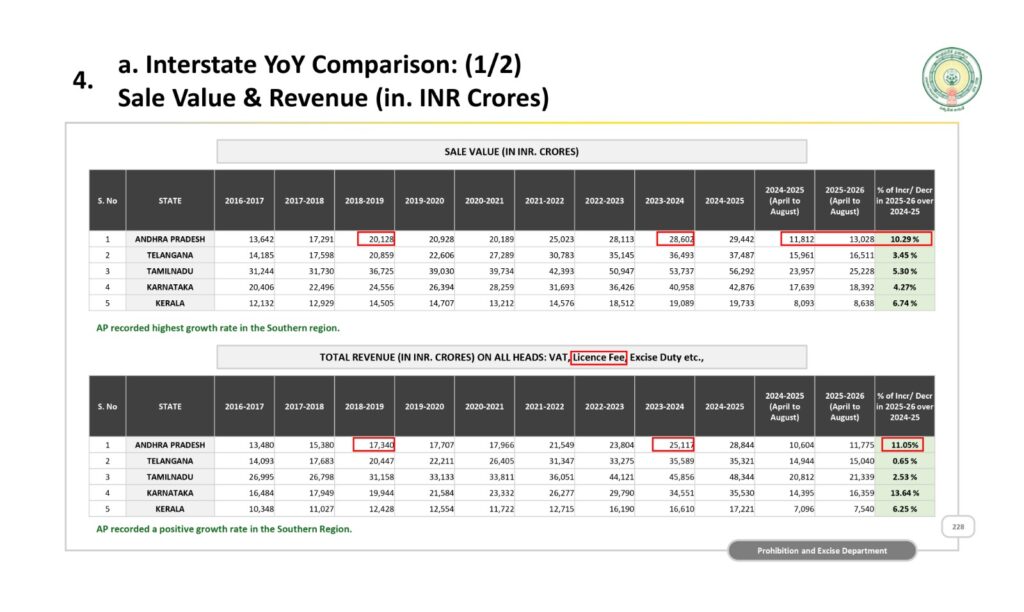The image size is (1024, 612).
Task: Select the Sale Value (in INR. Crores) table banner
Action: point(511,151)
